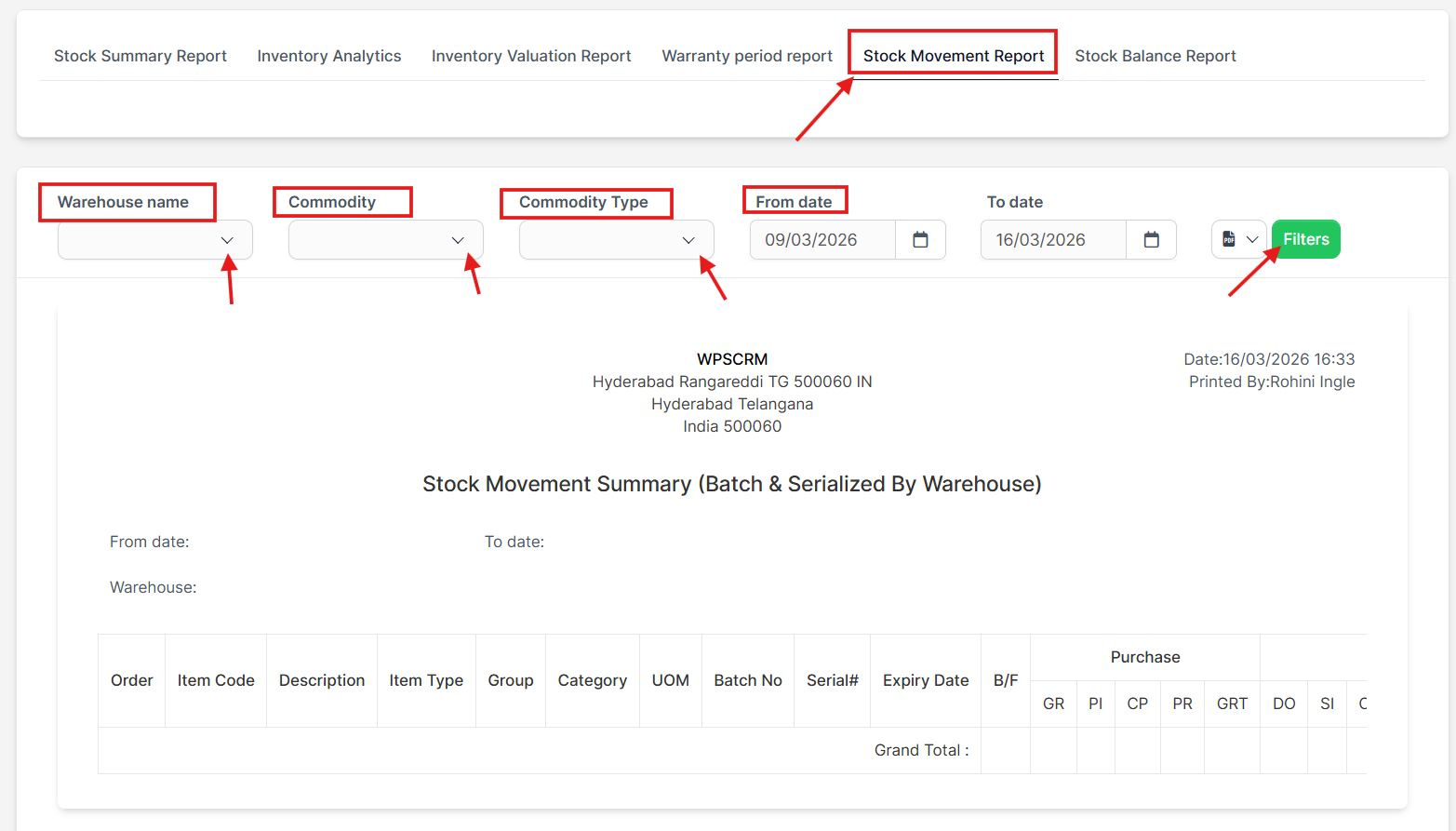Click the Description column header
The image size is (1456, 831).
pos(322,680)
